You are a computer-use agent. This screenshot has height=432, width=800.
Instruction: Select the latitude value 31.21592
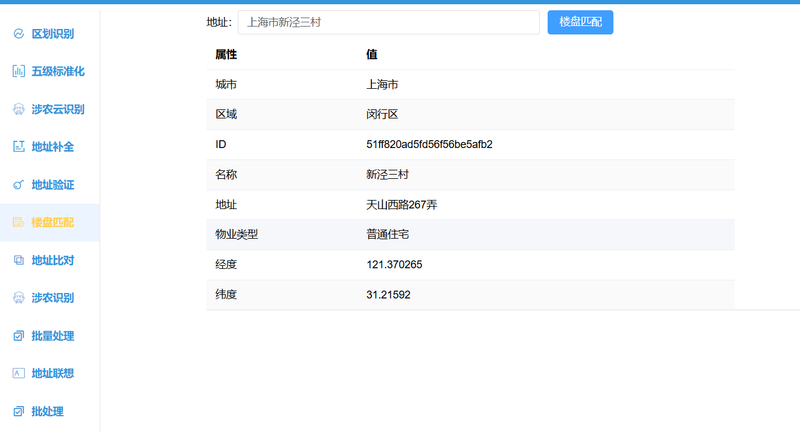coord(388,294)
